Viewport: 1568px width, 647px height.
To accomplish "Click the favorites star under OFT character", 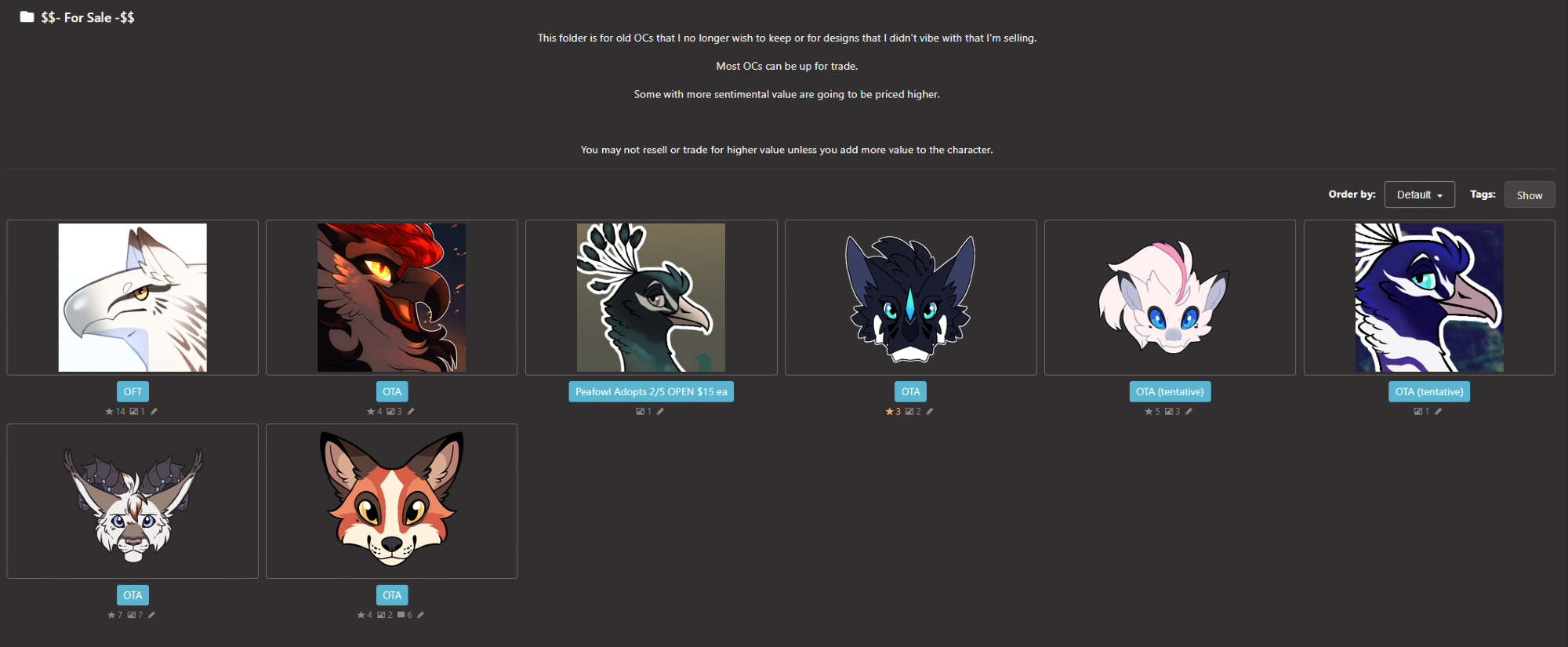I will coord(109,412).
